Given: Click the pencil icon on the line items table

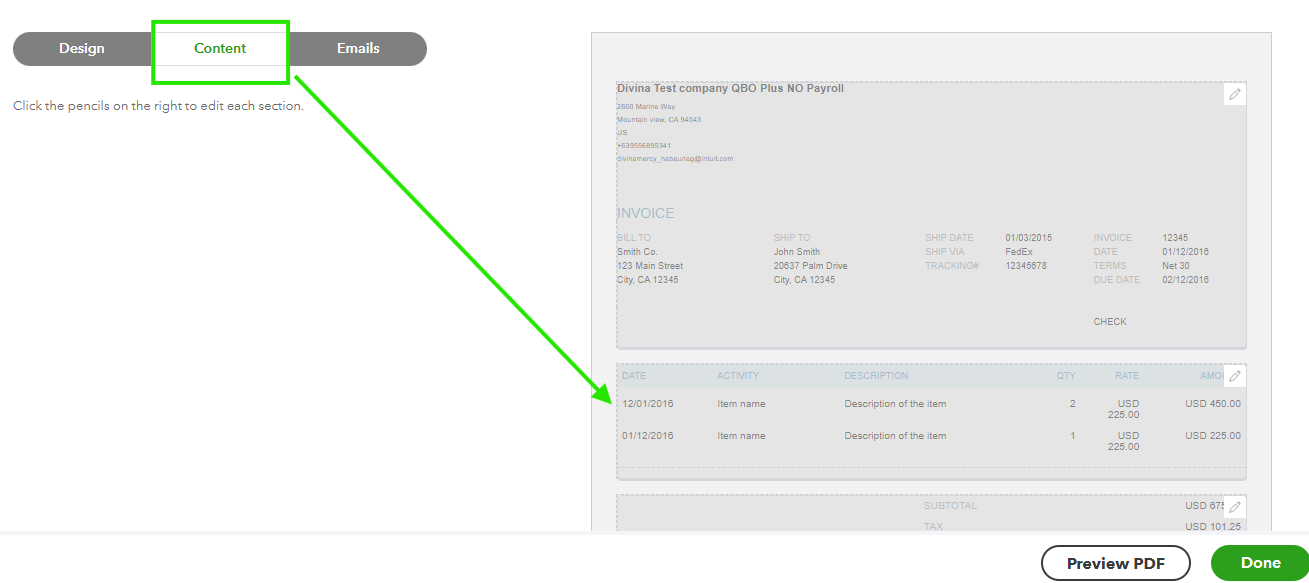Looking at the screenshot, I should click(x=1234, y=375).
